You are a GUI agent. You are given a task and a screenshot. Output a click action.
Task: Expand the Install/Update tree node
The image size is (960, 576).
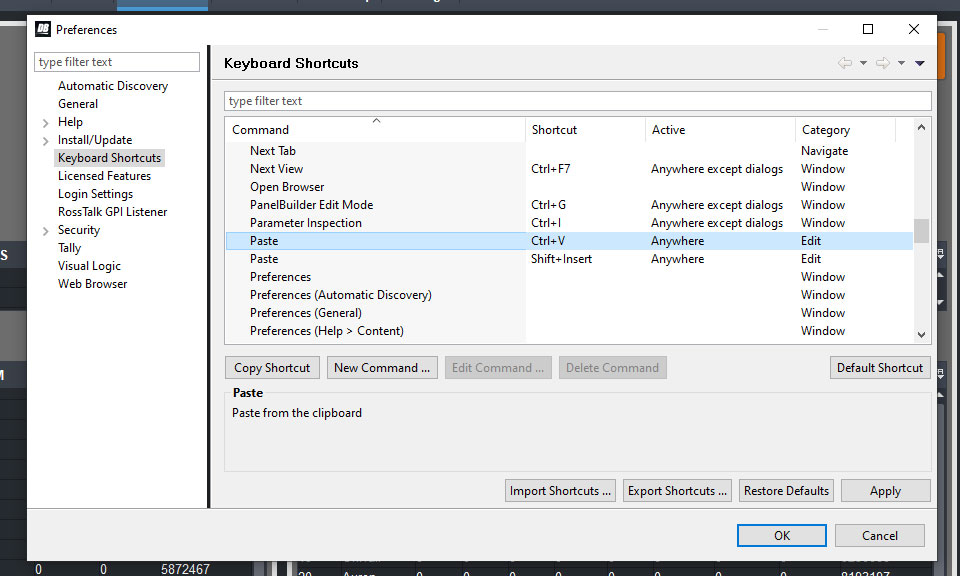[46, 141]
